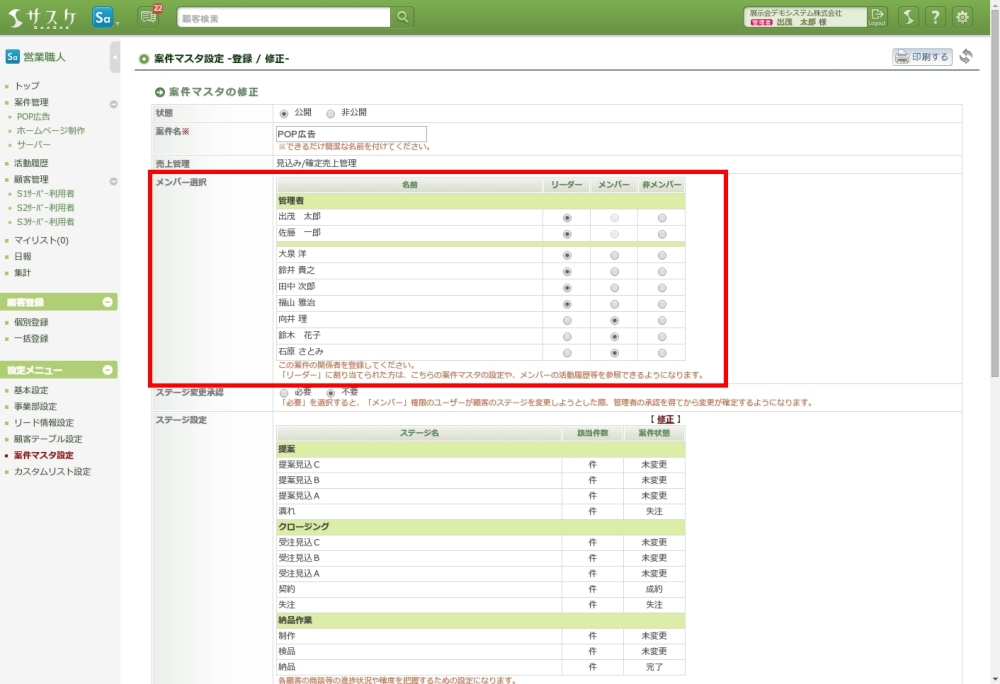Open 案件マスタ設定 in settings menu
Image resolution: width=1000 pixels, height=684 pixels.
tap(43, 455)
